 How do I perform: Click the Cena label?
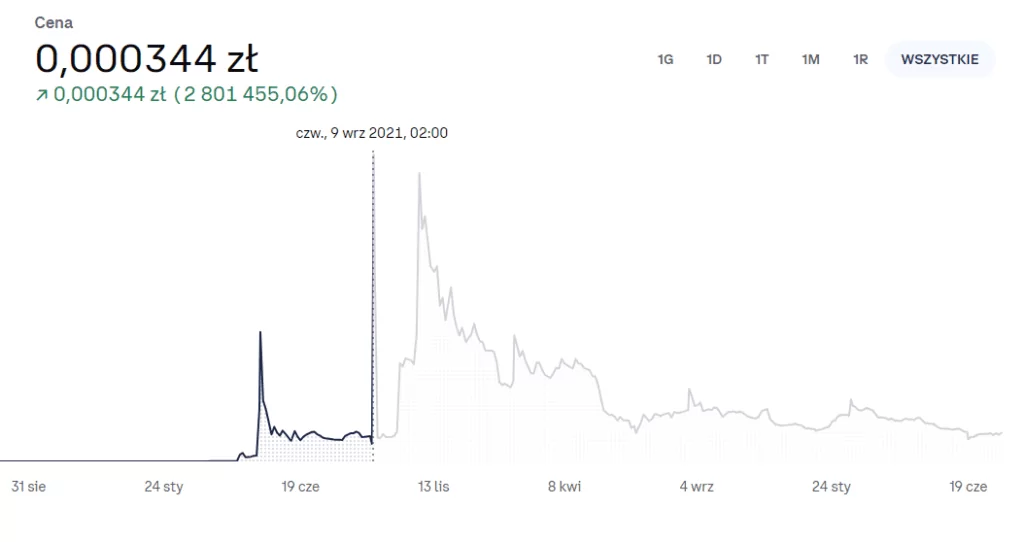(53, 22)
